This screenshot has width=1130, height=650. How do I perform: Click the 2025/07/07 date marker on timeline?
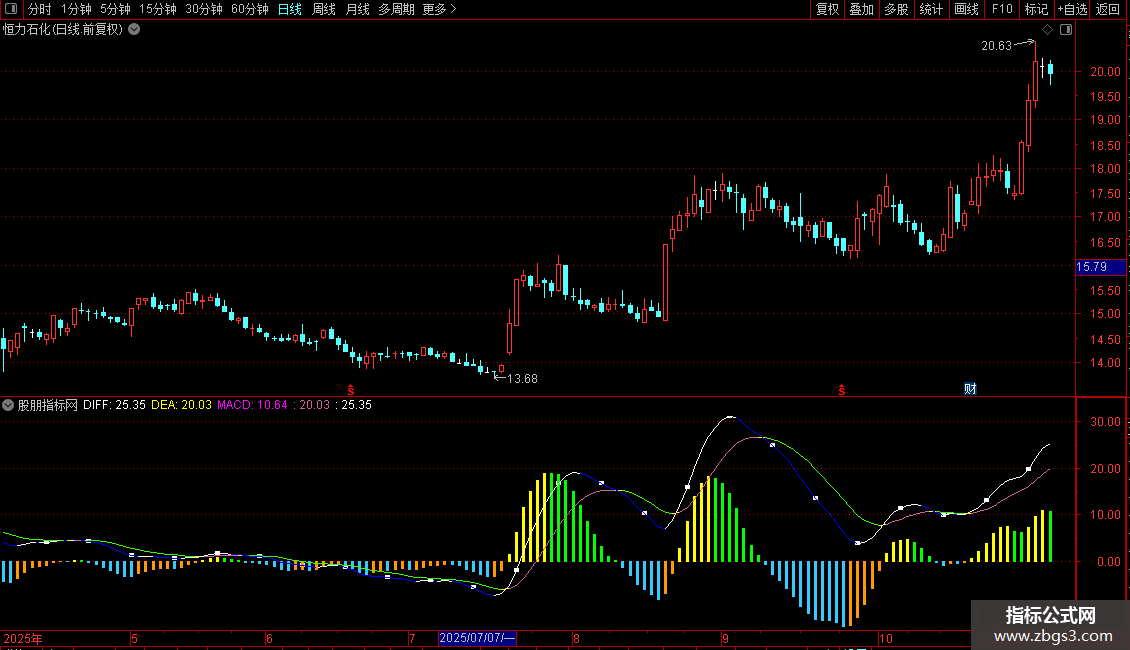point(478,638)
